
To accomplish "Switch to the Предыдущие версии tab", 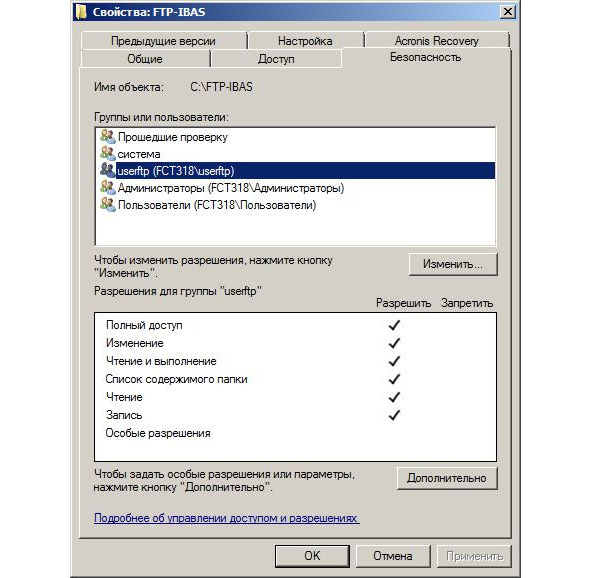I will pos(163,40).
